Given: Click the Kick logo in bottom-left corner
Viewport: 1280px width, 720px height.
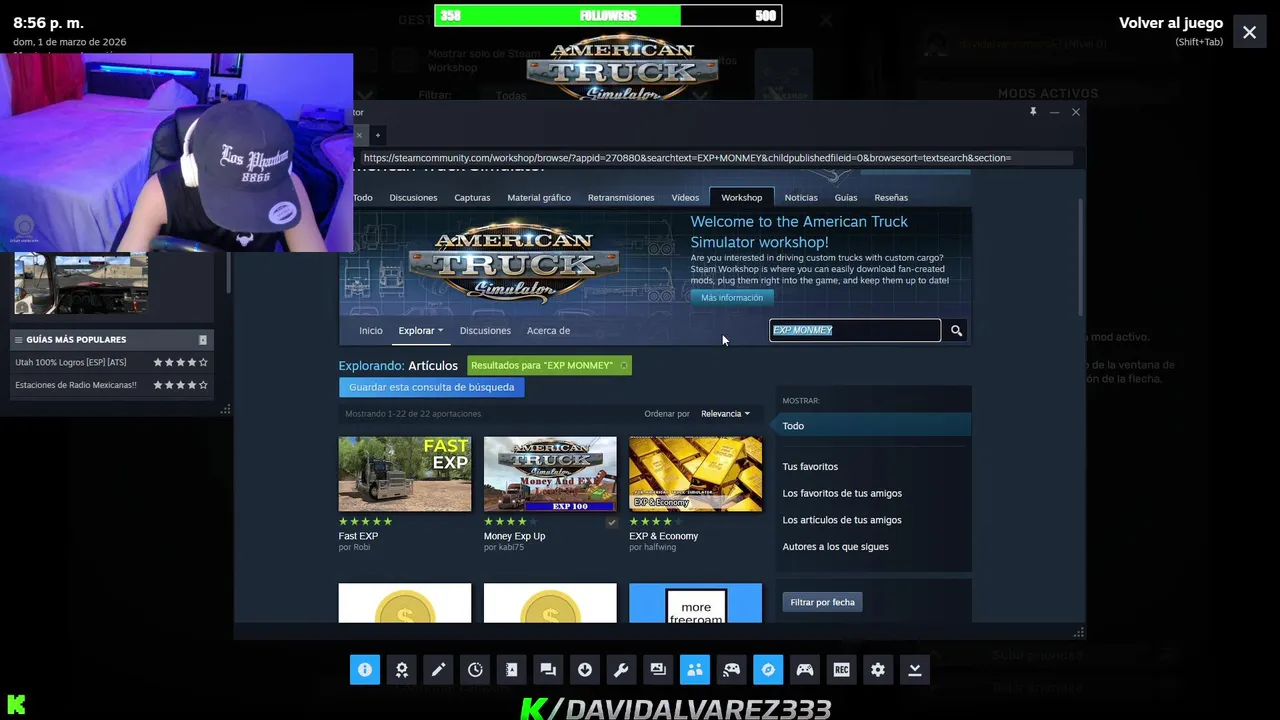Looking at the screenshot, I should click(16, 705).
